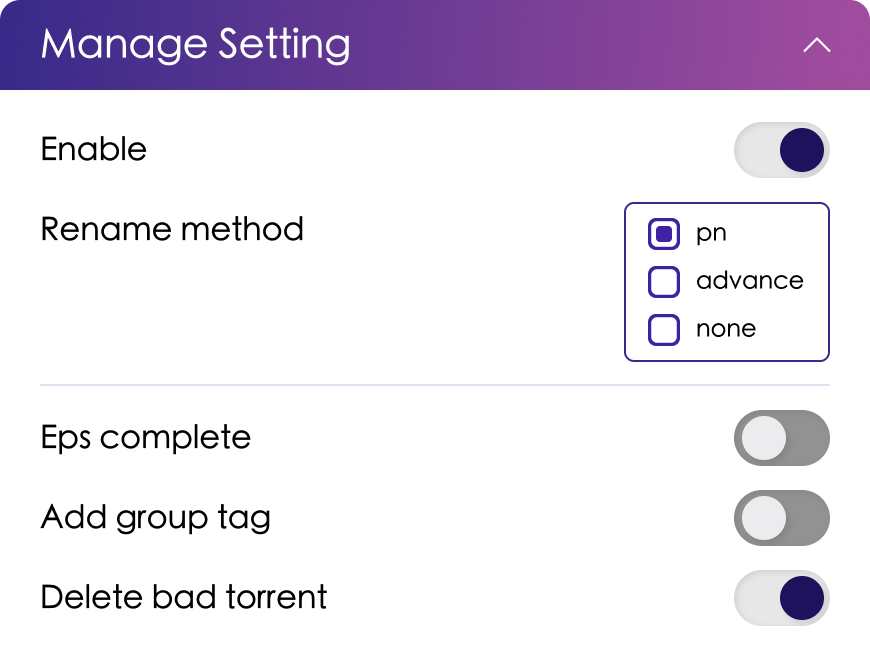Viewport: 870px width, 658px height.
Task: Click the none option label text
Action: pos(726,329)
